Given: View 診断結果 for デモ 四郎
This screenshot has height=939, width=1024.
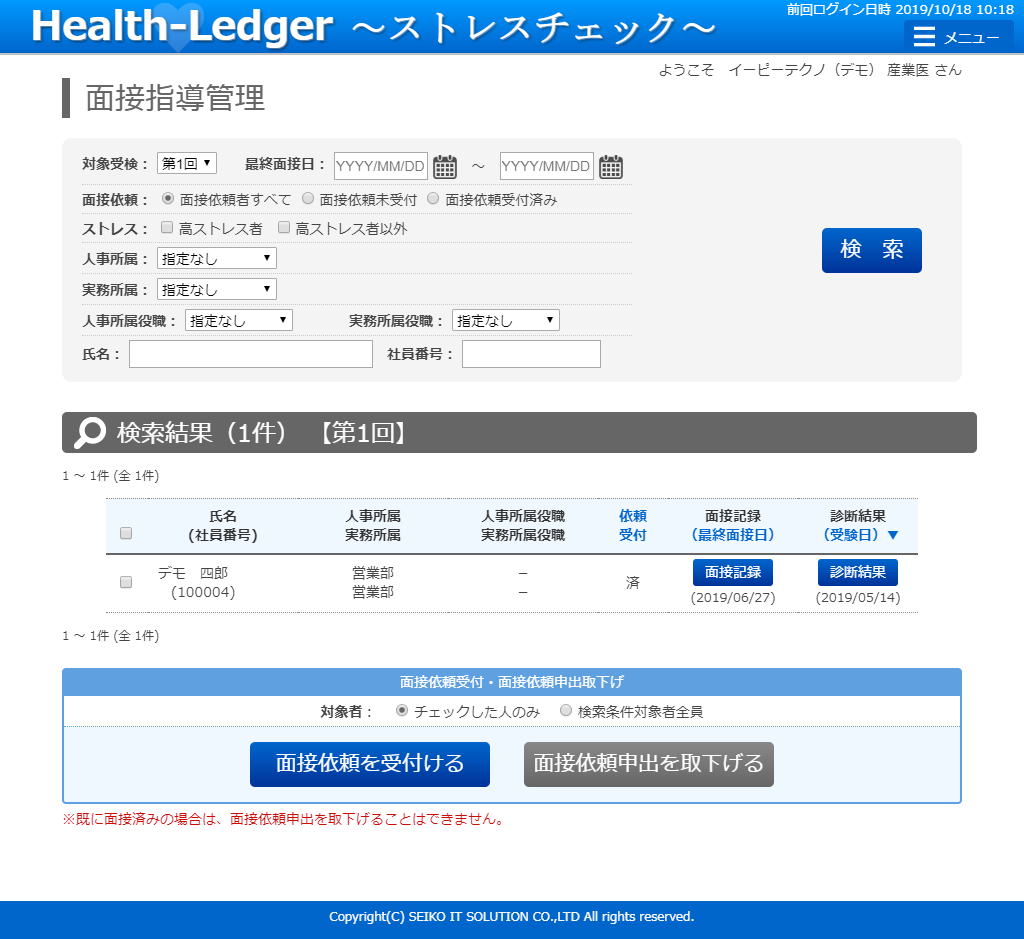Looking at the screenshot, I should tap(857, 572).
